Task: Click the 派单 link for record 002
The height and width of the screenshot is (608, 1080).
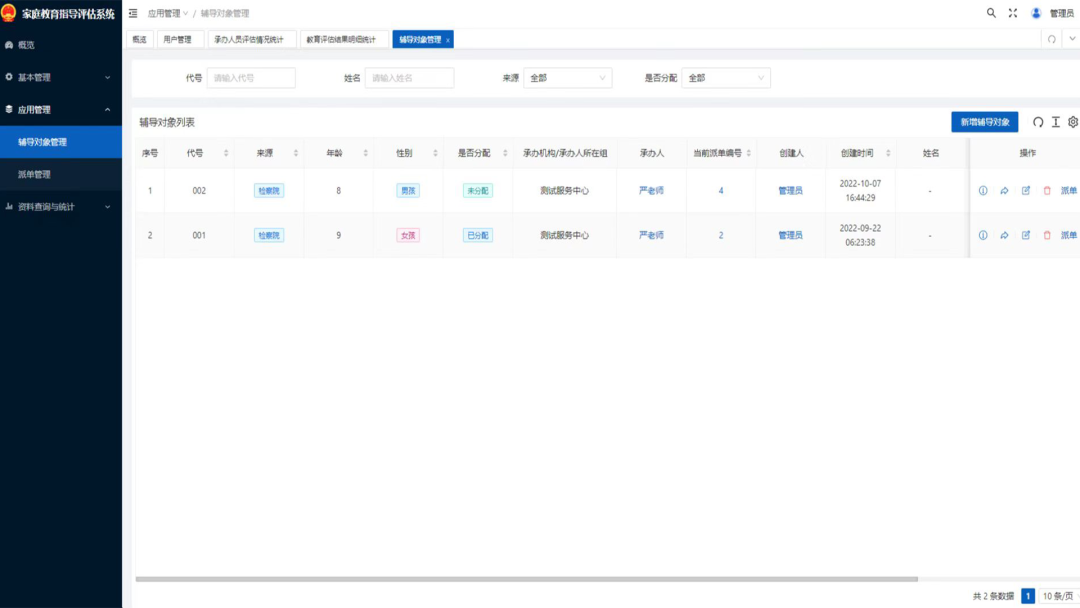Action: click(x=1069, y=191)
